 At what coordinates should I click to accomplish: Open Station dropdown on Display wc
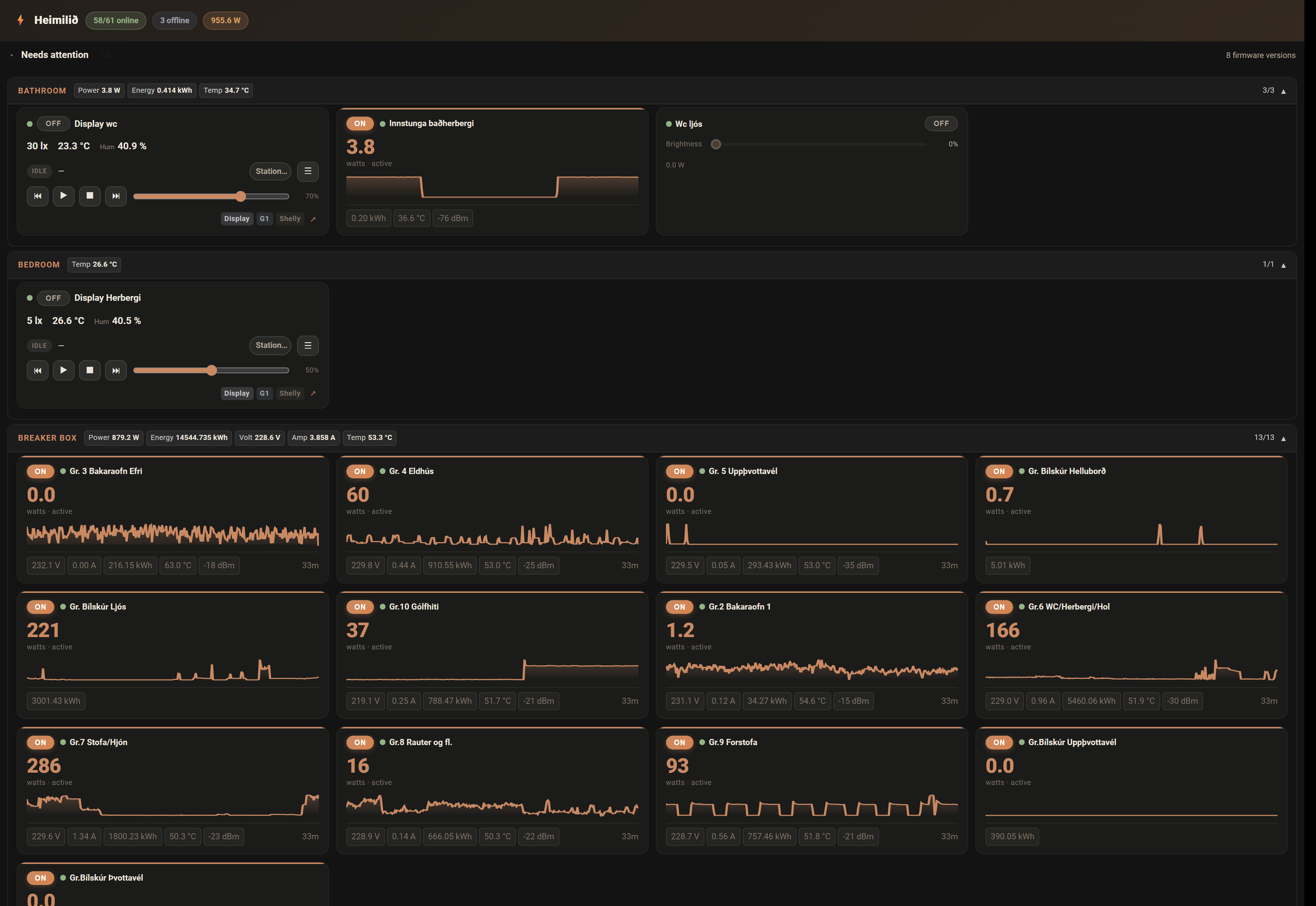[x=271, y=171]
